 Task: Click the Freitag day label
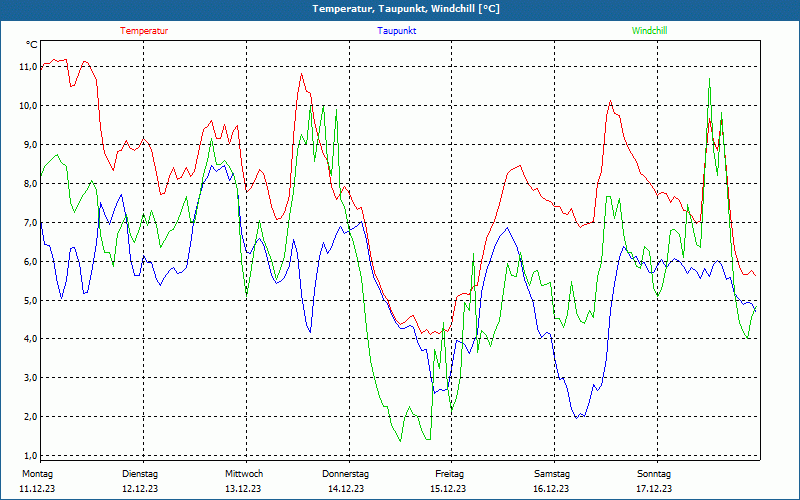click(x=449, y=474)
